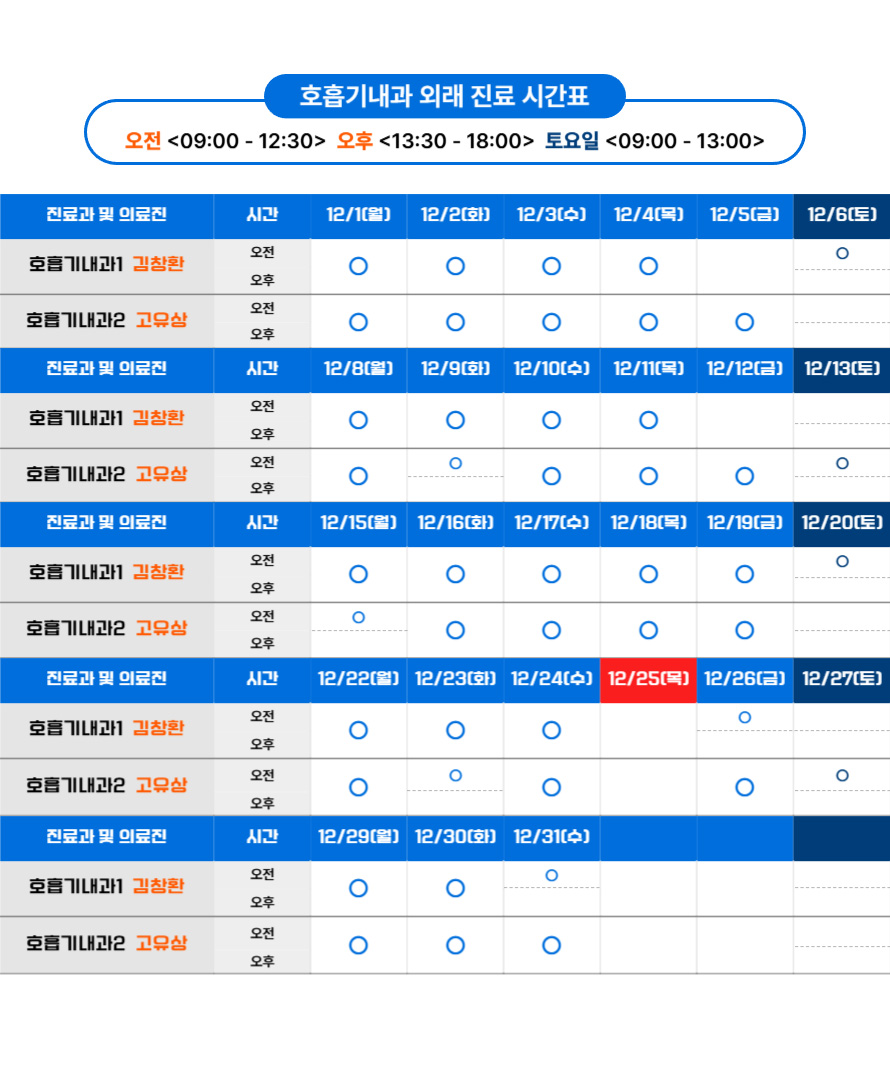Click 고유상's Saturday circle on 12/13(토)

click(x=842, y=463)
